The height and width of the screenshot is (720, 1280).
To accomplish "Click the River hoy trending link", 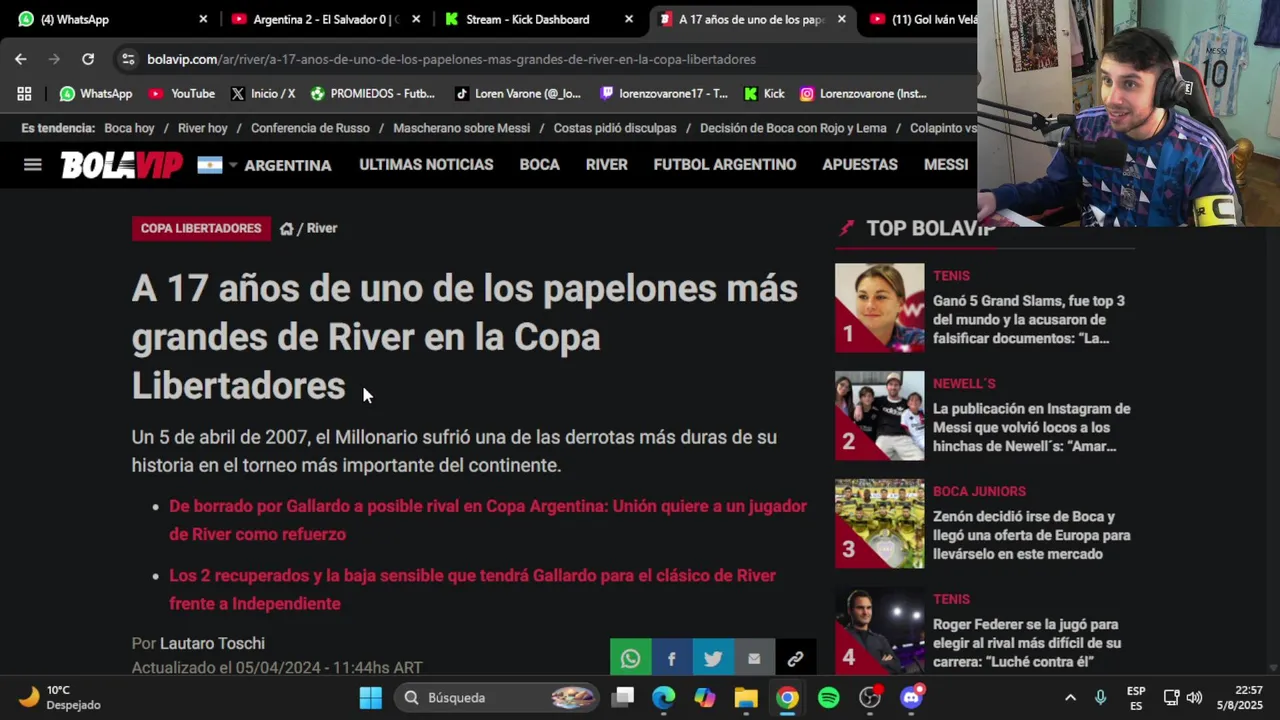I will (x=203, y=128).
